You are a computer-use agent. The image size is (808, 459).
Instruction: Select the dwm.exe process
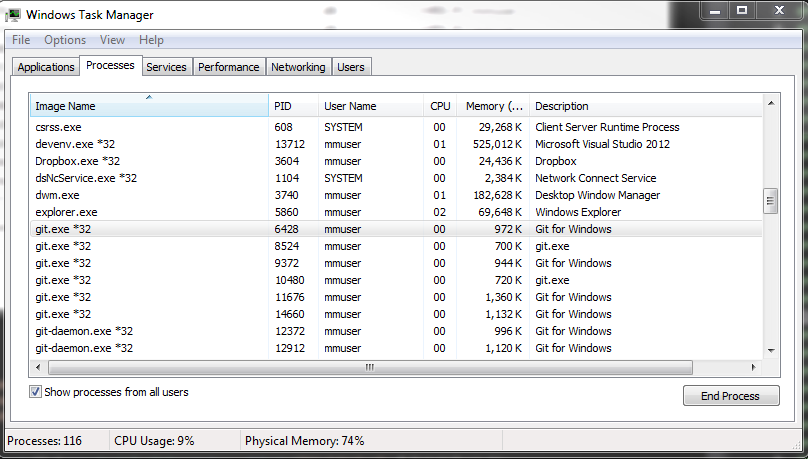tap(396, 195)
